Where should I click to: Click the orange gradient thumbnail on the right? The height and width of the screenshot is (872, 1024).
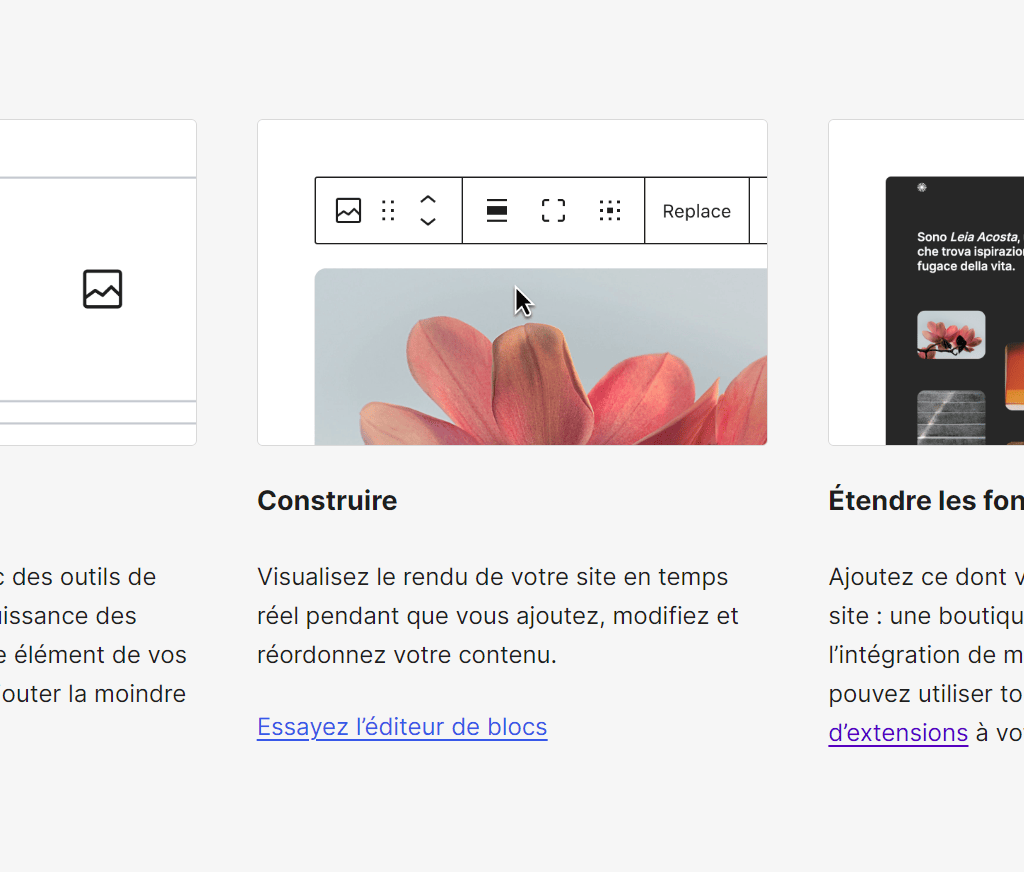tap(1014, 375)
